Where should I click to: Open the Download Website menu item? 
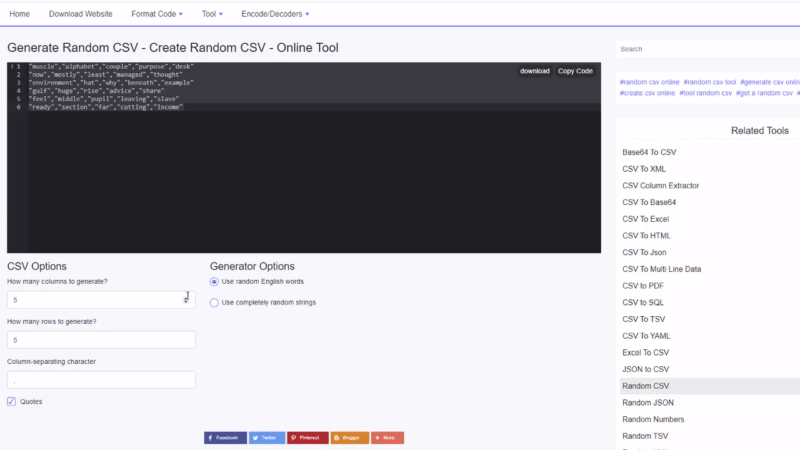81,14
